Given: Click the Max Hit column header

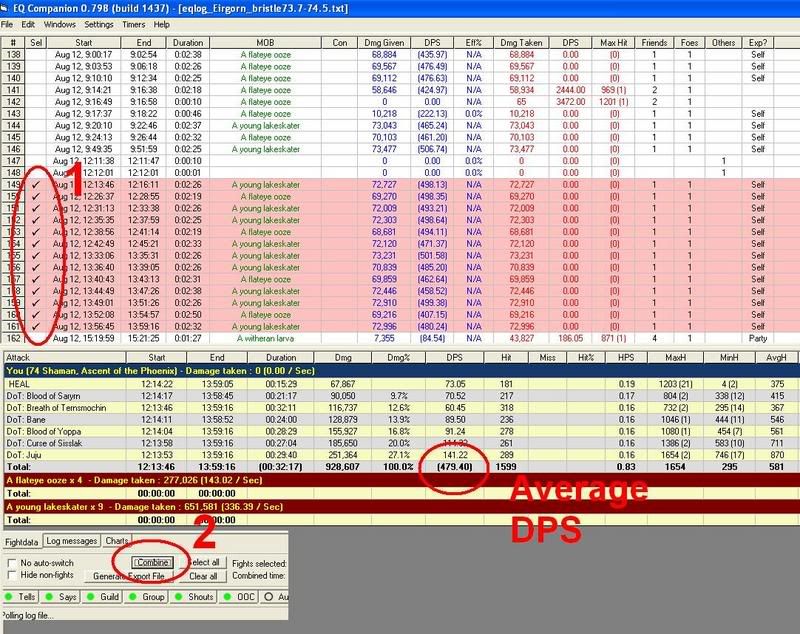Looking at the screenshot, I should (x=614, y=43).
